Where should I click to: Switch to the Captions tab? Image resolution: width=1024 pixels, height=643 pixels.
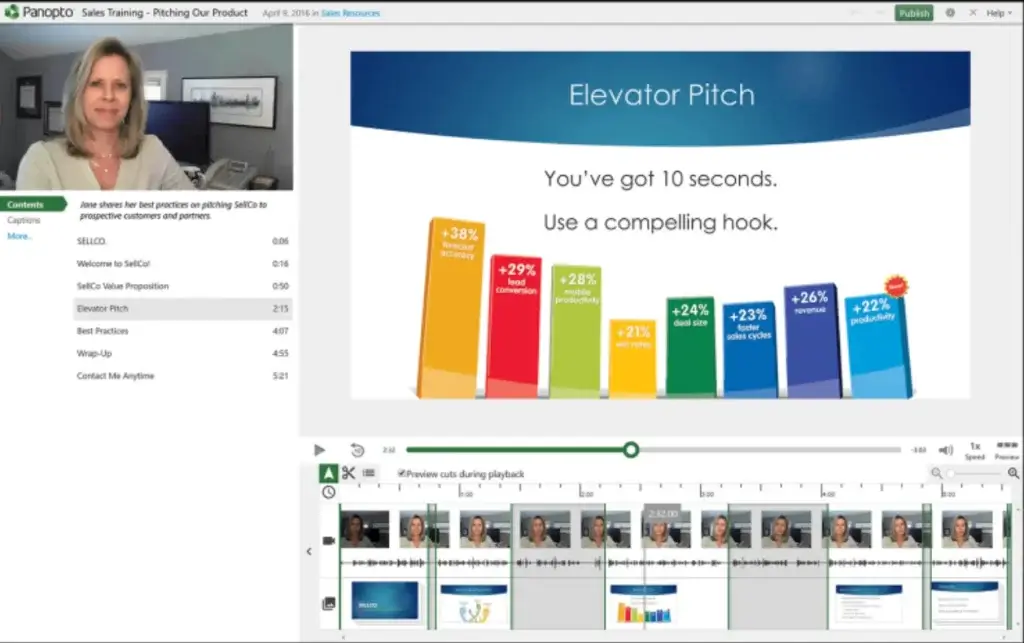[24, 220]
